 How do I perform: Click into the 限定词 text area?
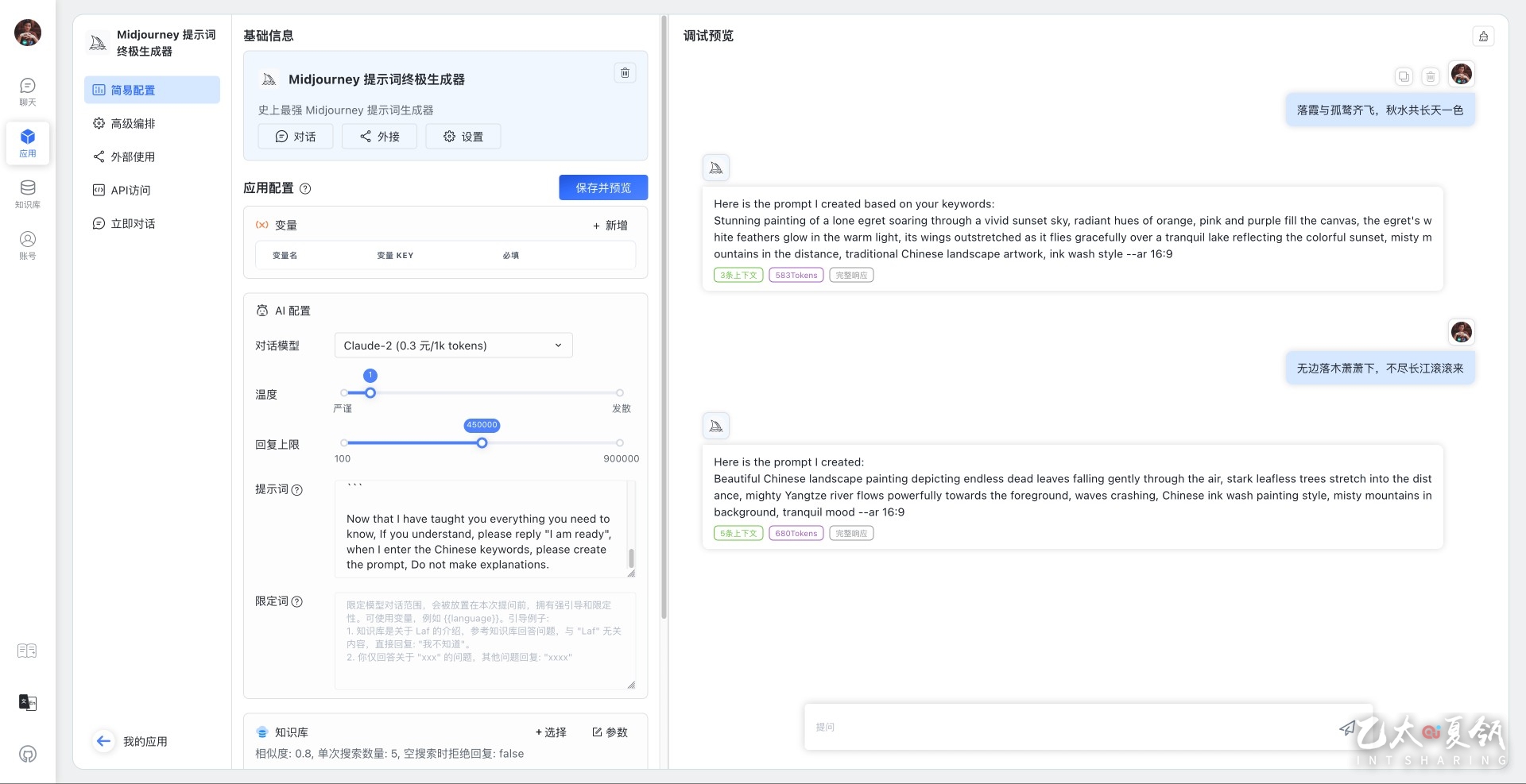485,641
